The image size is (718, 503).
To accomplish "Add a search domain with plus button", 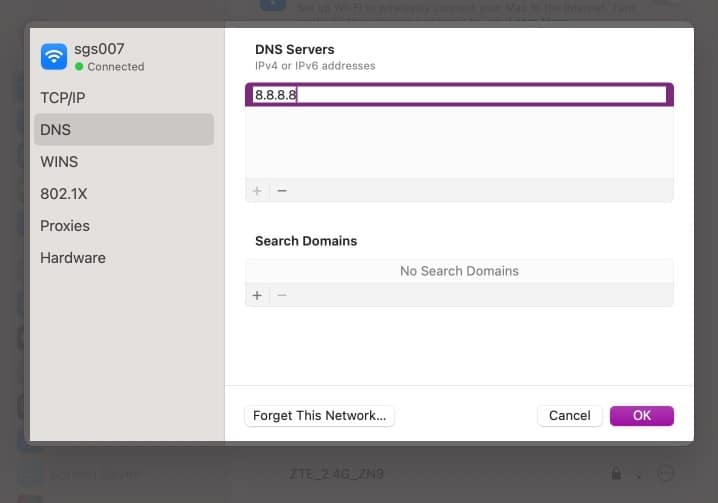I will (257, 295).
